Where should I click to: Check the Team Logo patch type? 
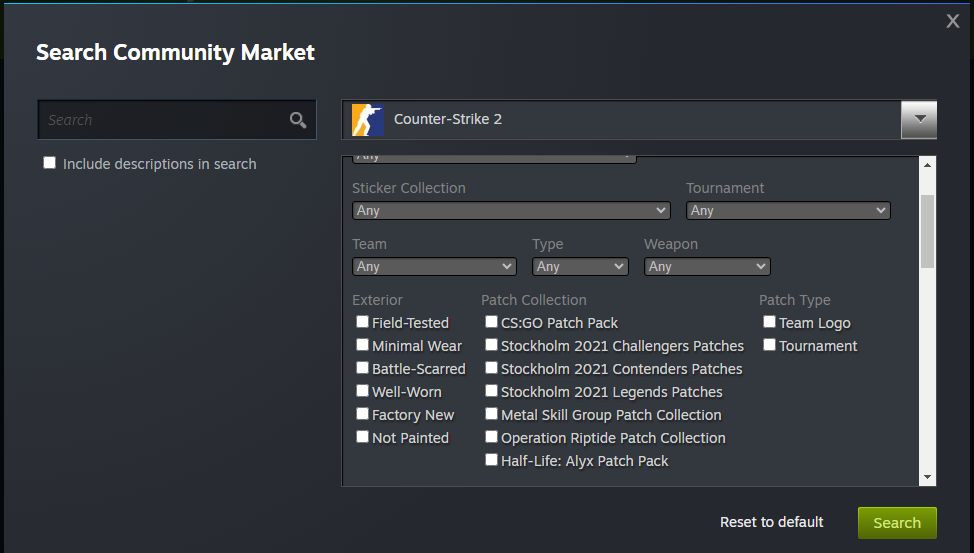(x=769, y=322)
